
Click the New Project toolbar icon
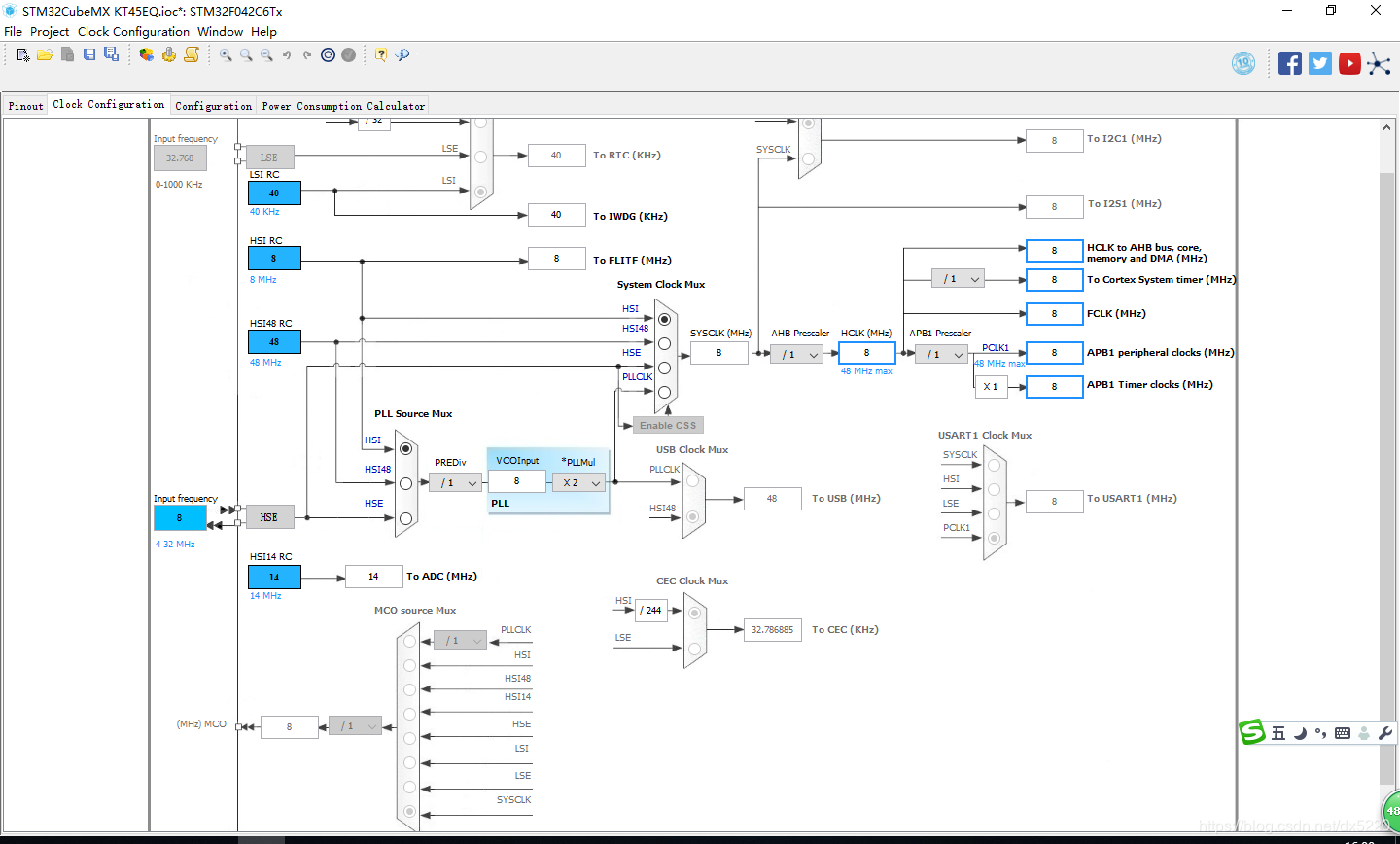pyautogui.click(x=23, y=55)
